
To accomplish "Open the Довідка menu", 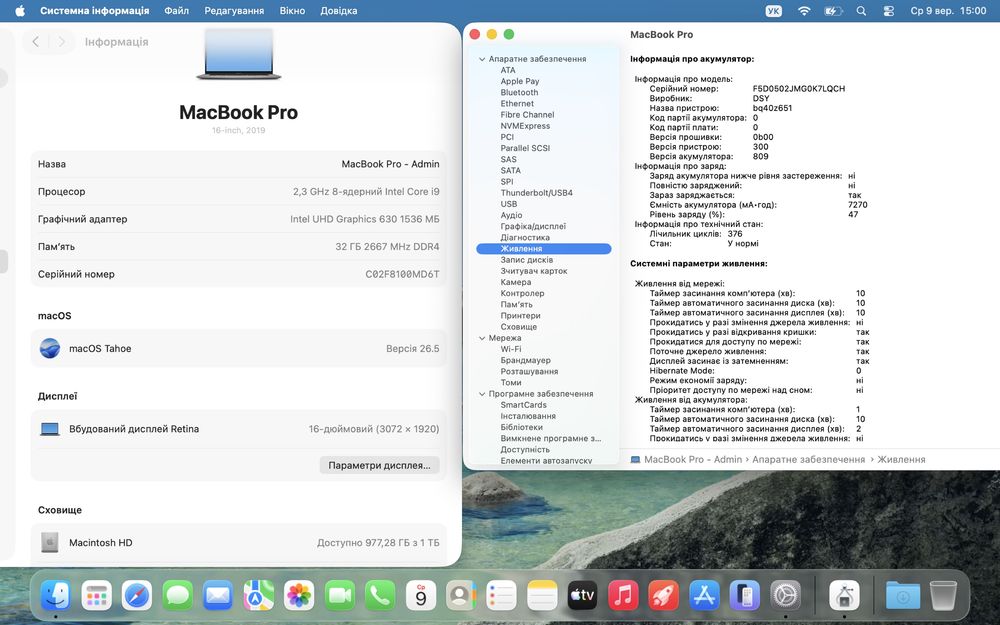I will [339, 11].
